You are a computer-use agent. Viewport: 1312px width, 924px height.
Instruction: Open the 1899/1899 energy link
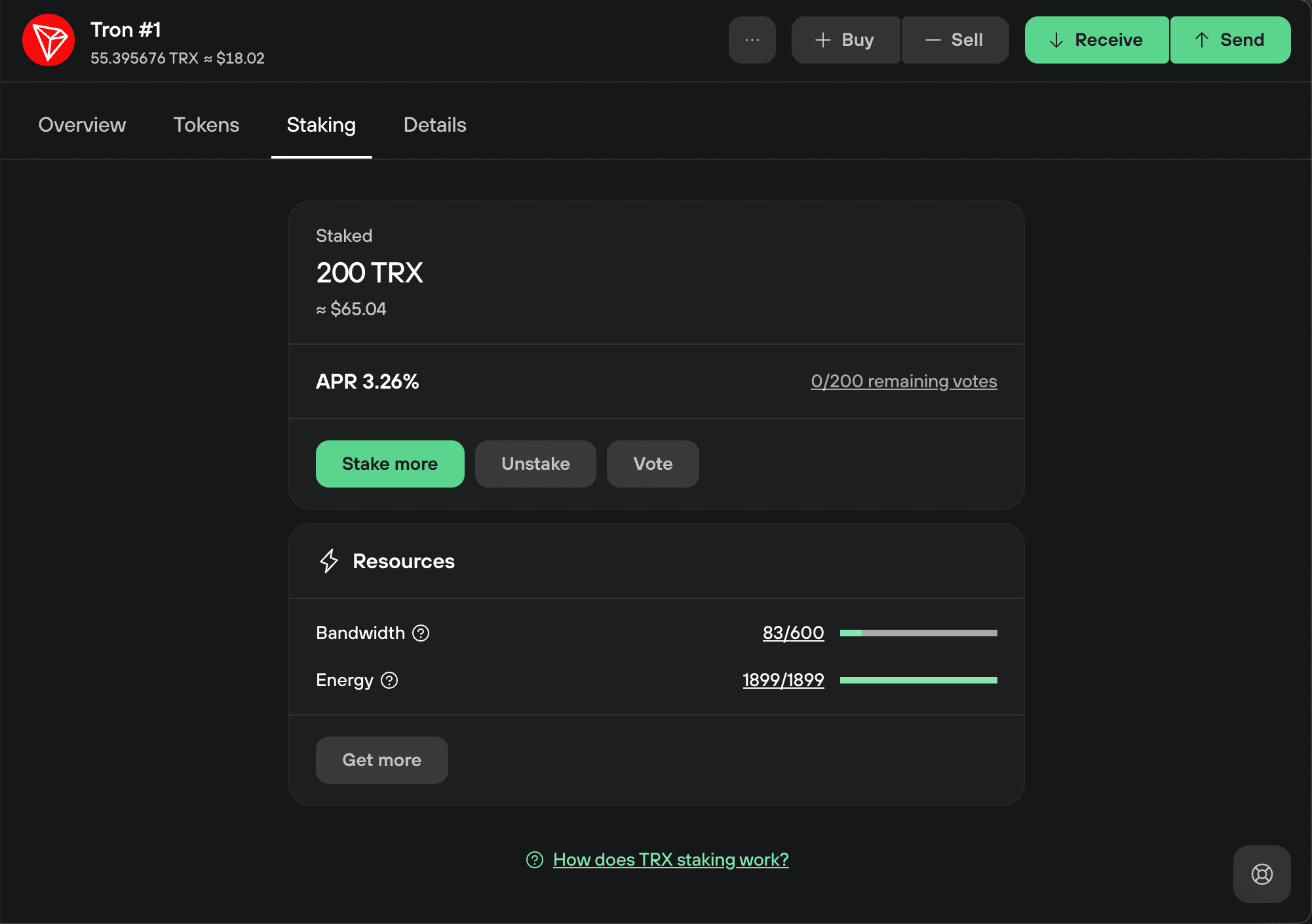[783, 680]
